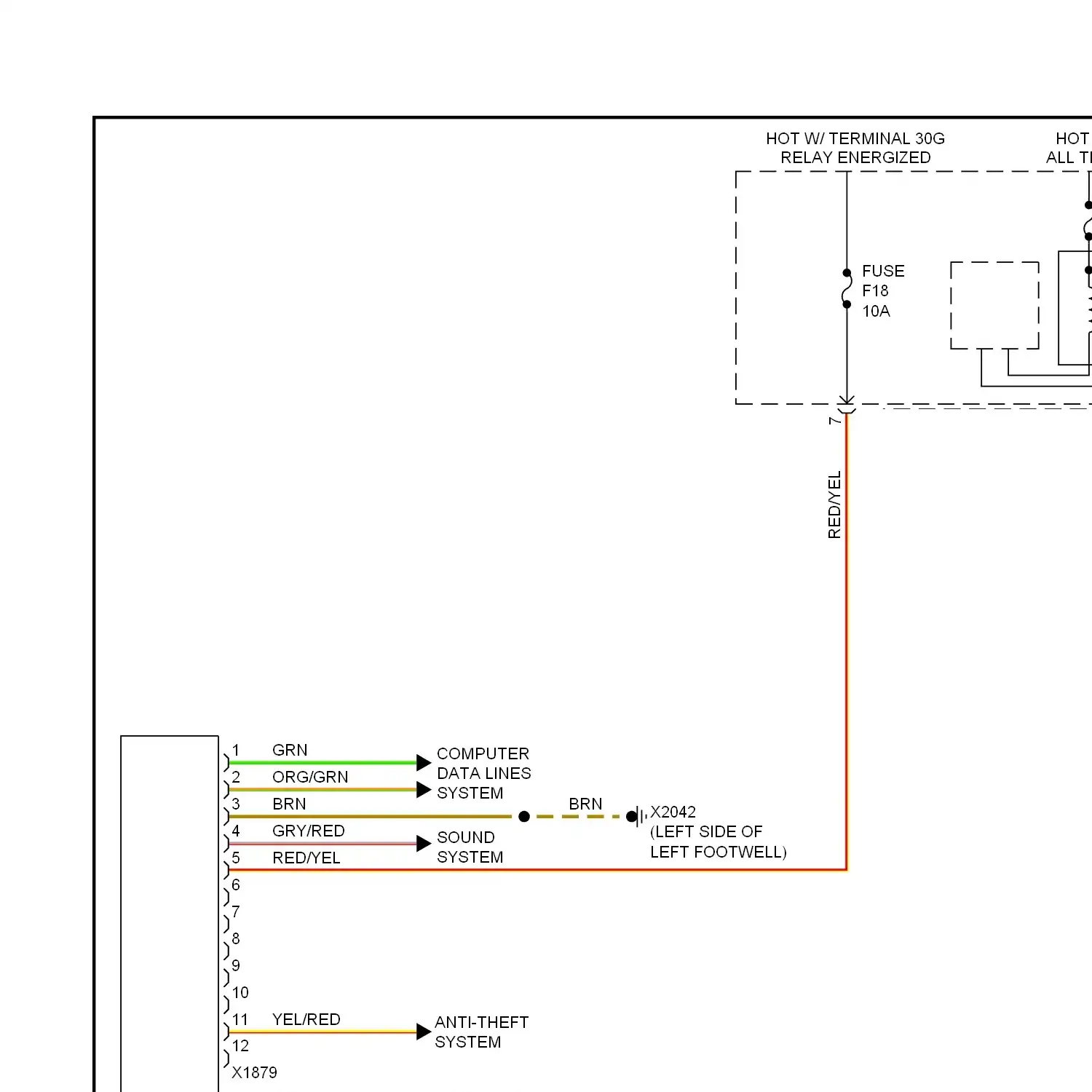Click the ground symbol at X2042
The image size is (1092, 1092).
click(637, 816)
